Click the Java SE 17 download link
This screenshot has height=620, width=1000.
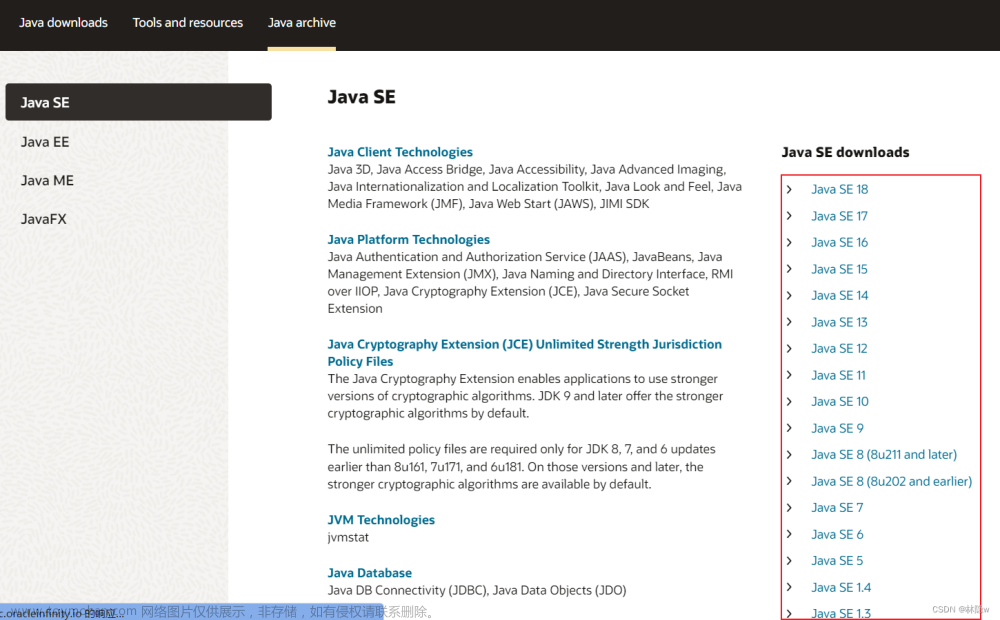click(839, 216)
